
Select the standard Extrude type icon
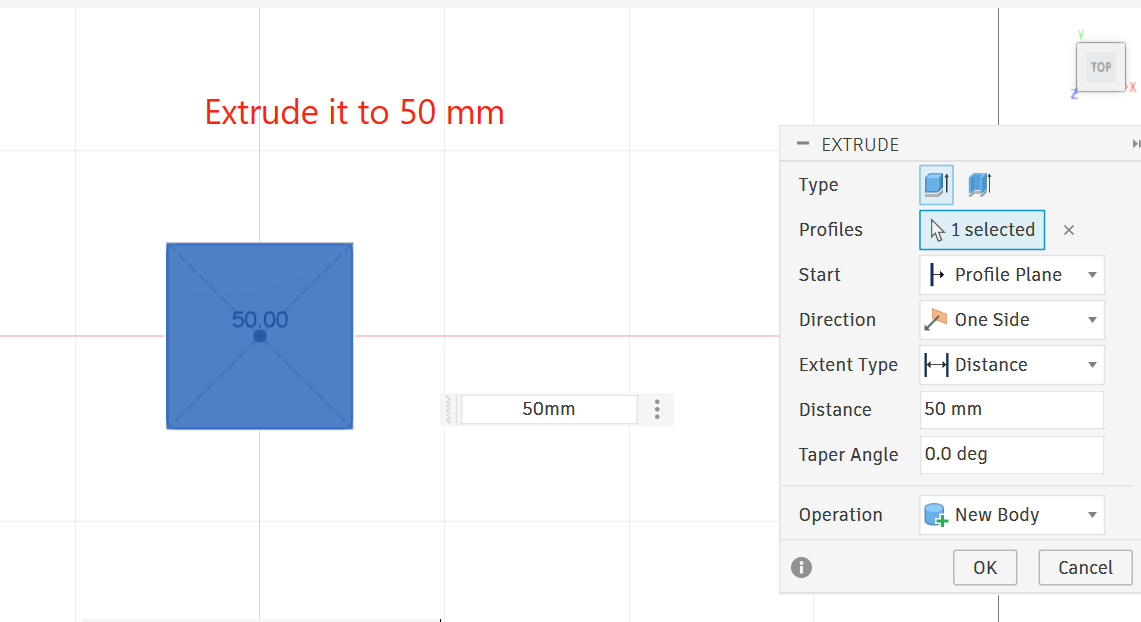click(936, 185)
